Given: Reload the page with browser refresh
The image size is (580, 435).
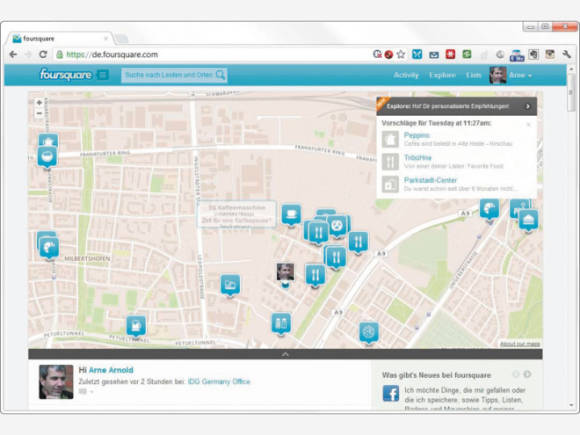Looking at the screenshot, I should click(x=43, y=55).
